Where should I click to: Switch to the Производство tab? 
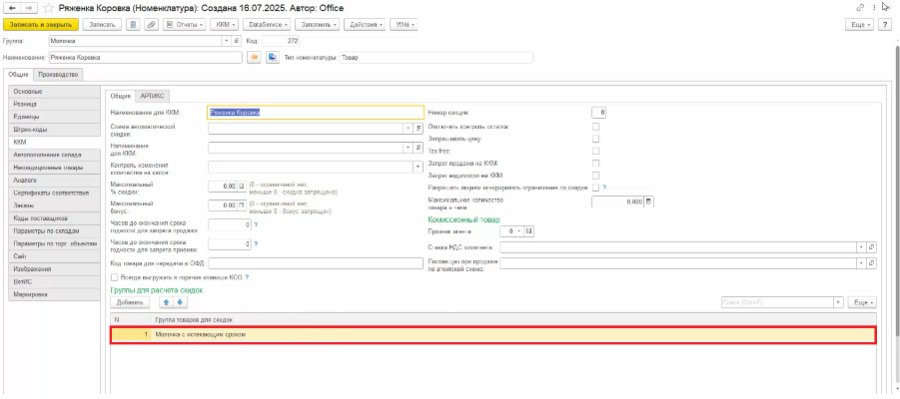point(59,74)
